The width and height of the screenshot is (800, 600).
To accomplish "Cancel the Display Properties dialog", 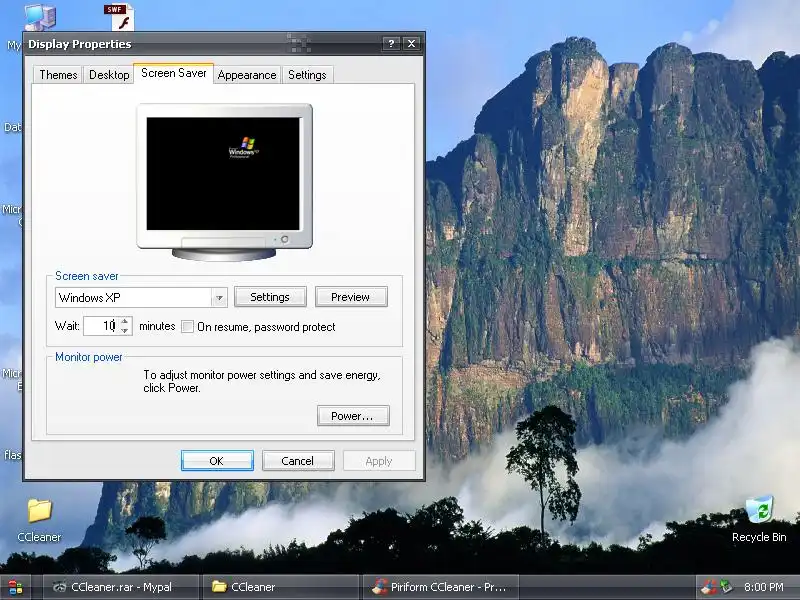I will point(298,461).
